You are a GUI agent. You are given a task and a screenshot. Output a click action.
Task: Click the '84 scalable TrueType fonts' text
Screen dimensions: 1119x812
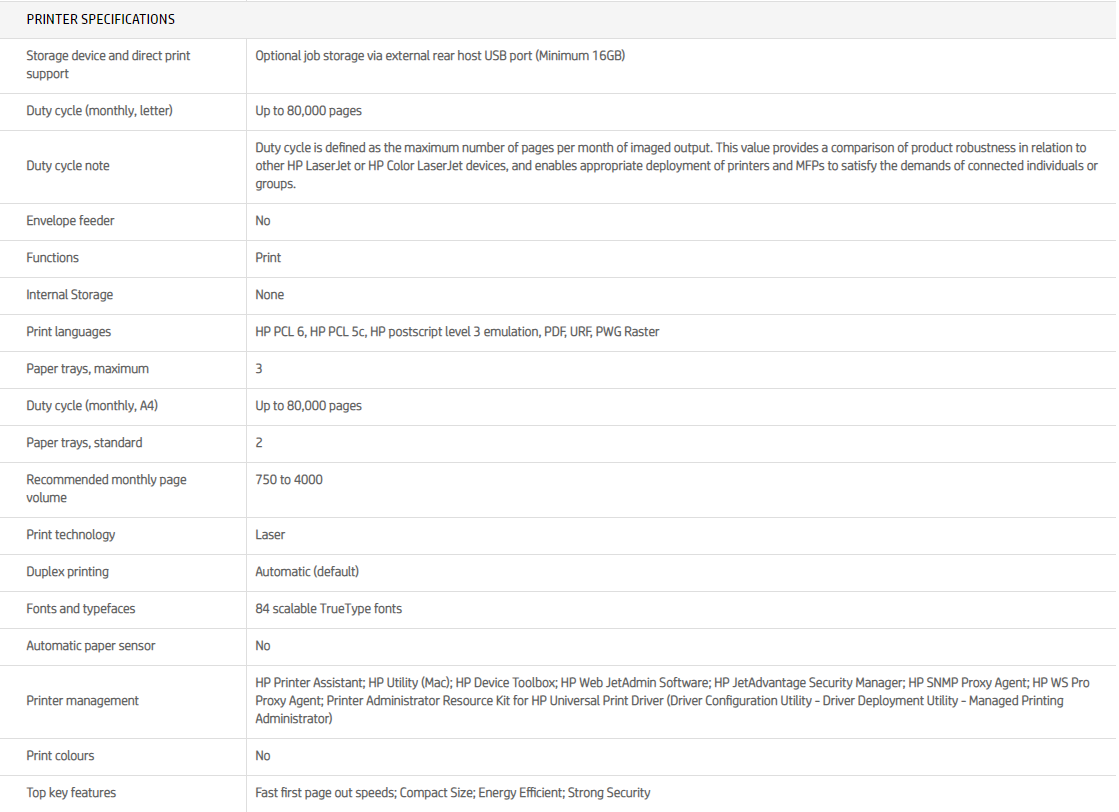(x=328, y=609)
